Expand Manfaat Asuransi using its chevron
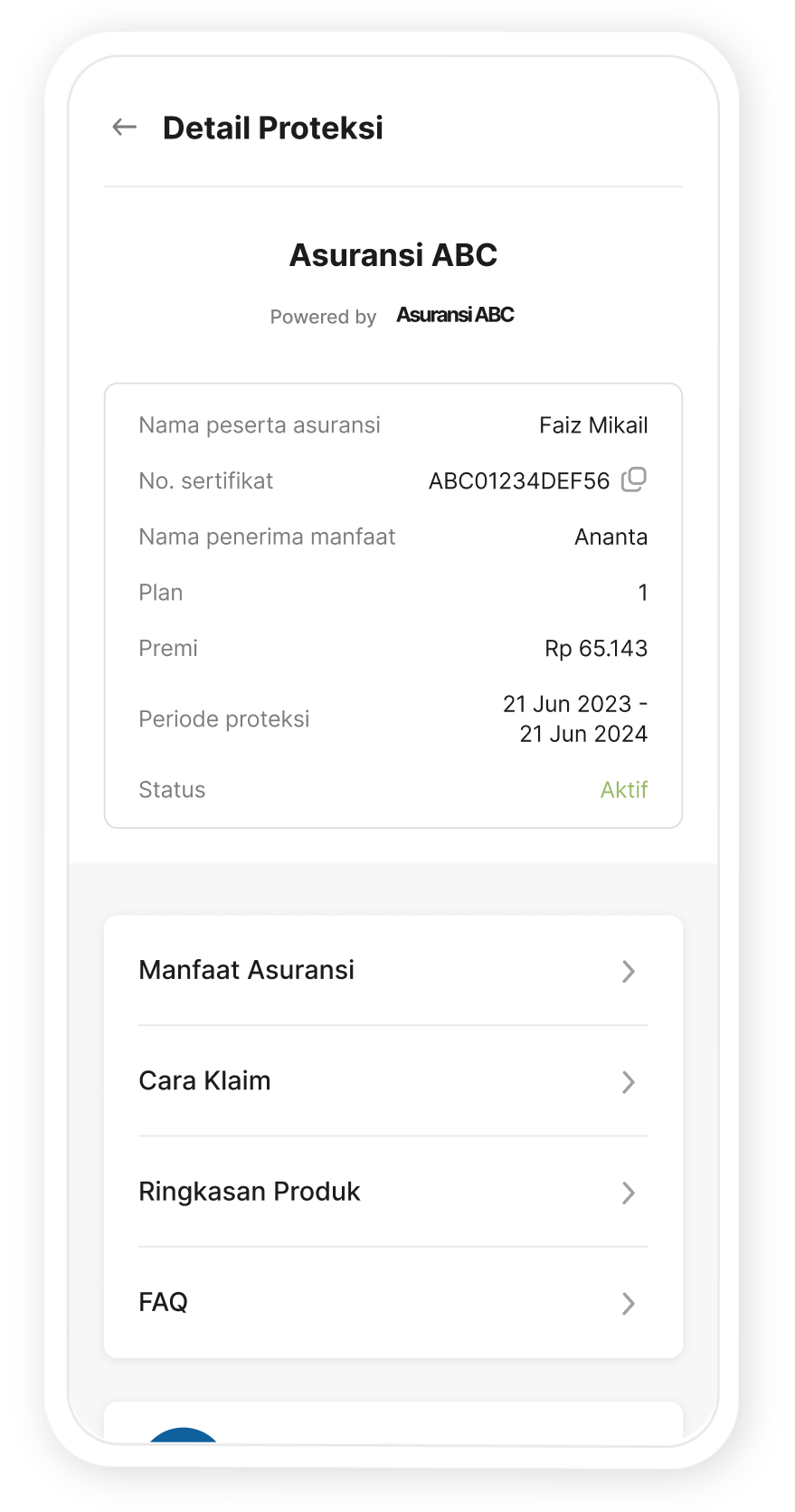The image size is (795, 1512). (x=629, y=971)
